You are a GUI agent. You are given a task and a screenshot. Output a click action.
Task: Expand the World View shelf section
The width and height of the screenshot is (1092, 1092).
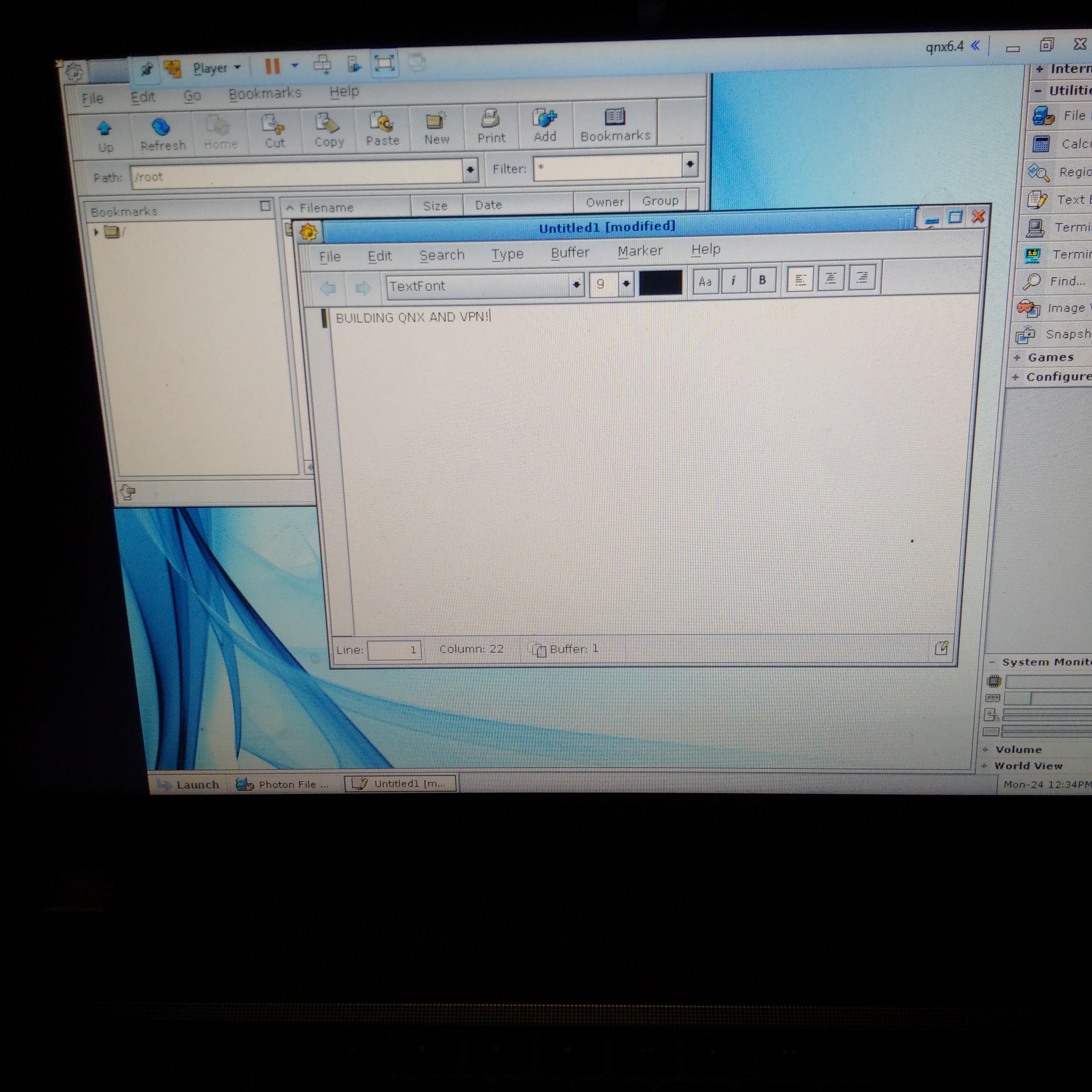click(984, 766)
